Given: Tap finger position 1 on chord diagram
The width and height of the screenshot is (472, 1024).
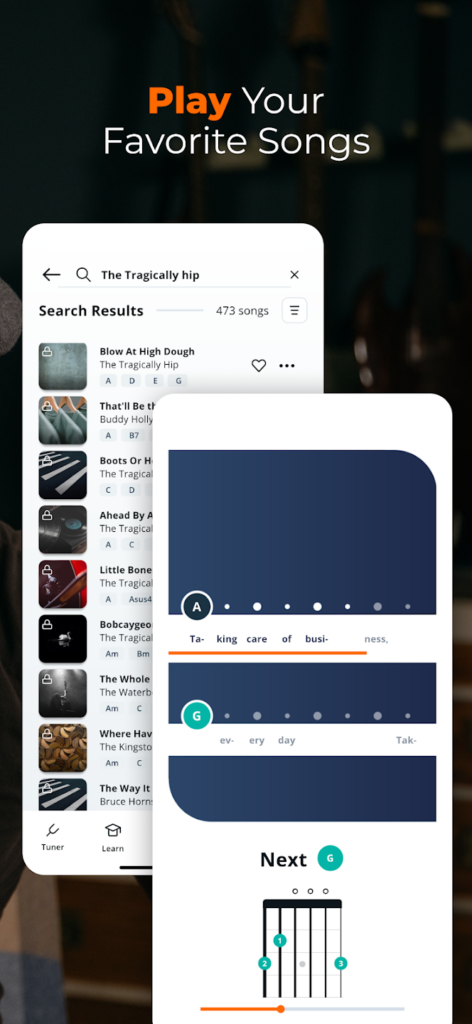Looking at the screenshot, I should pyautogui.click(x=280, y=940).
